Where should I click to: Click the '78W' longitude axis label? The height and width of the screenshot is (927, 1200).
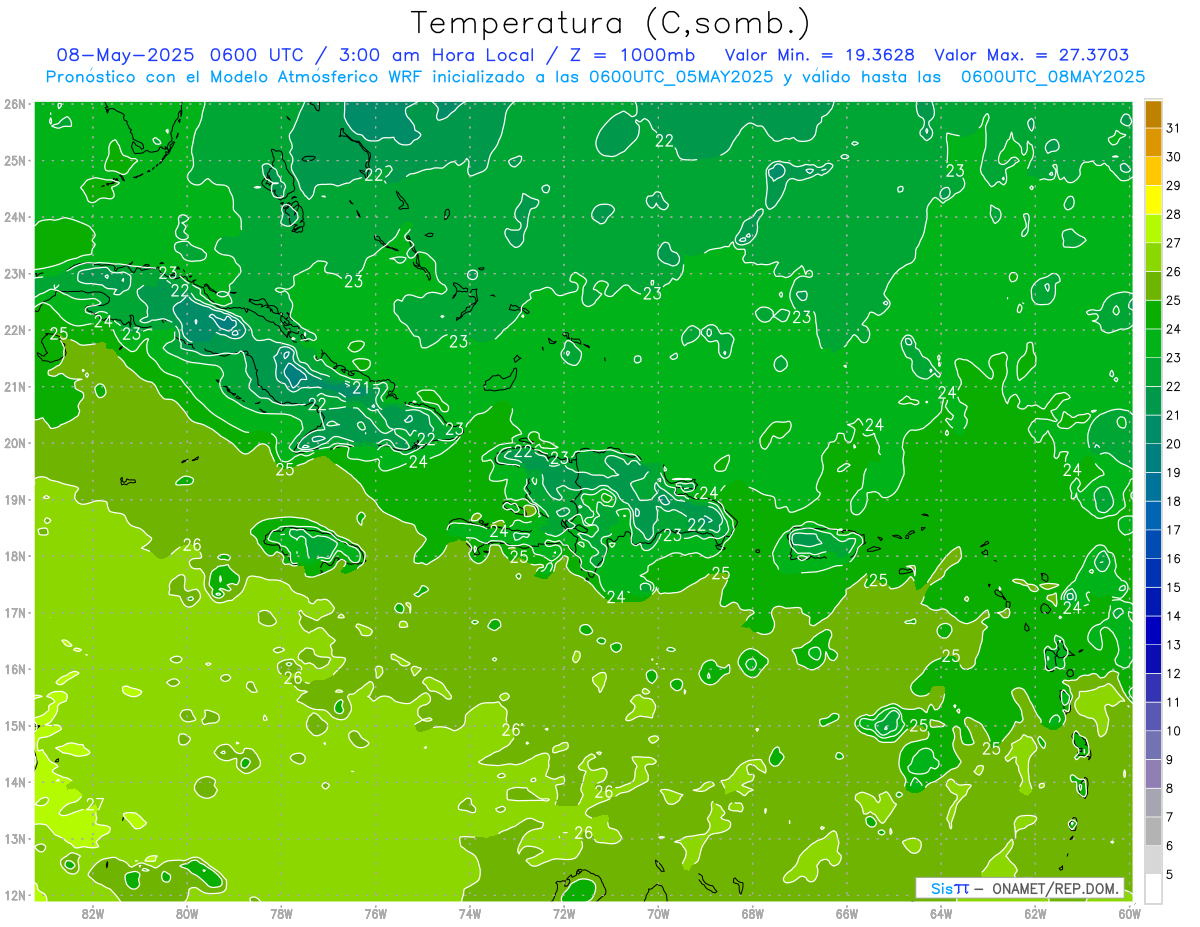[281, 913]
